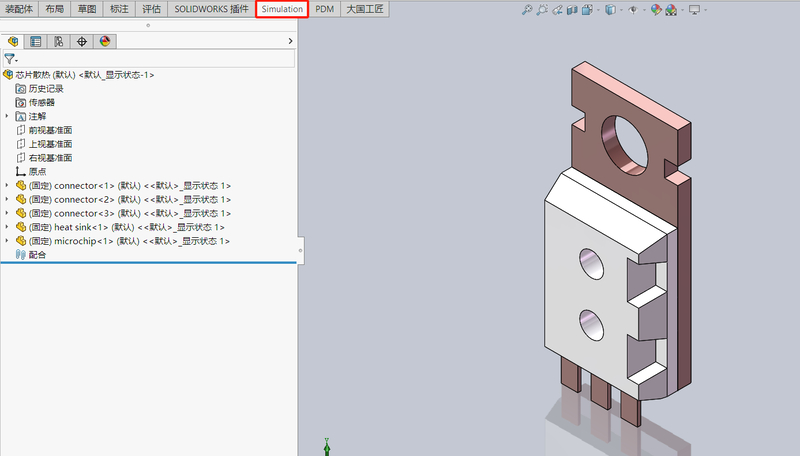Open the Hide/Show Items eye dropdown
This screenshot has width=800, height=456.
(633, 10)
